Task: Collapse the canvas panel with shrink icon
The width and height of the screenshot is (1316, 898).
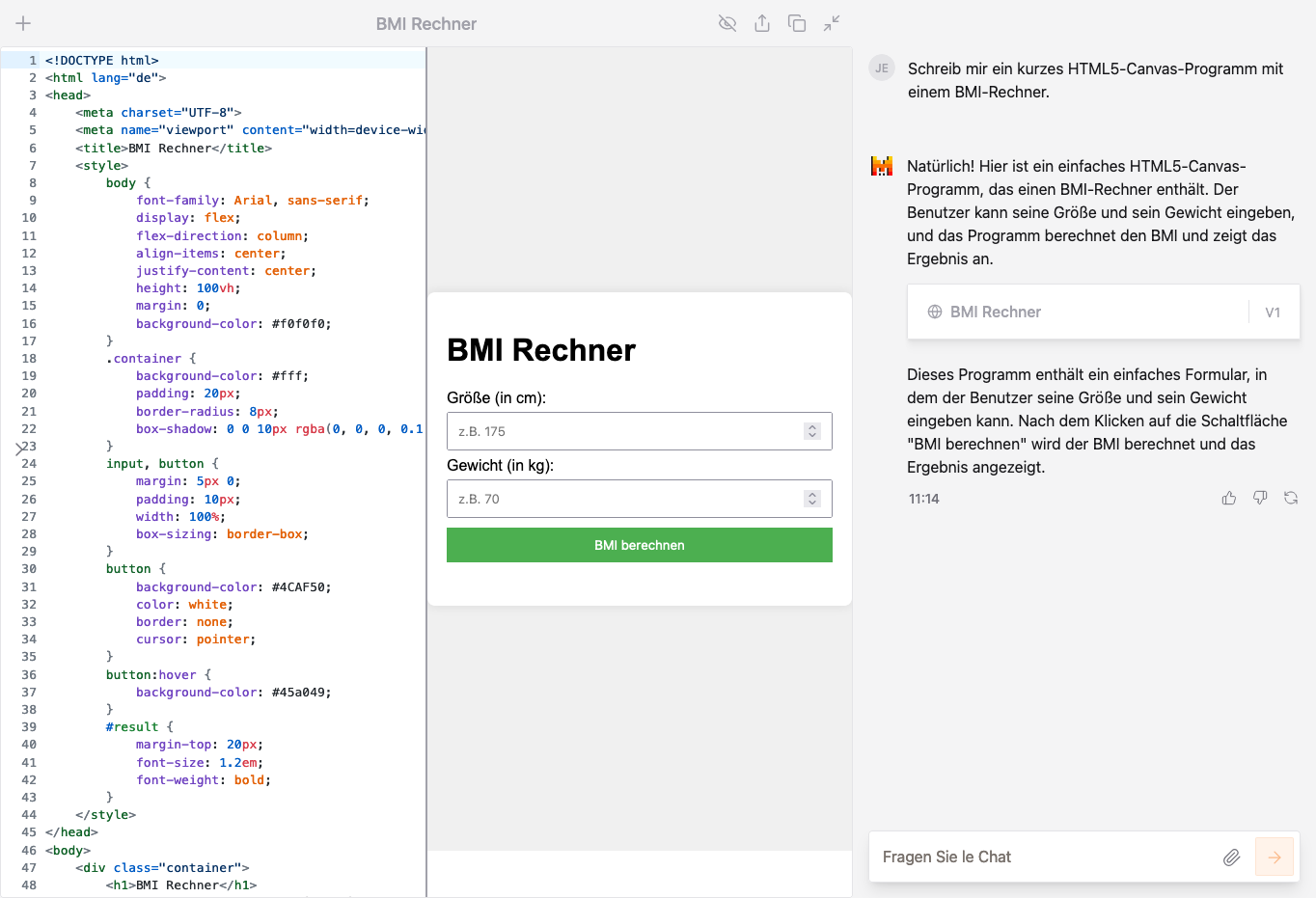Action: click(832, 23)
